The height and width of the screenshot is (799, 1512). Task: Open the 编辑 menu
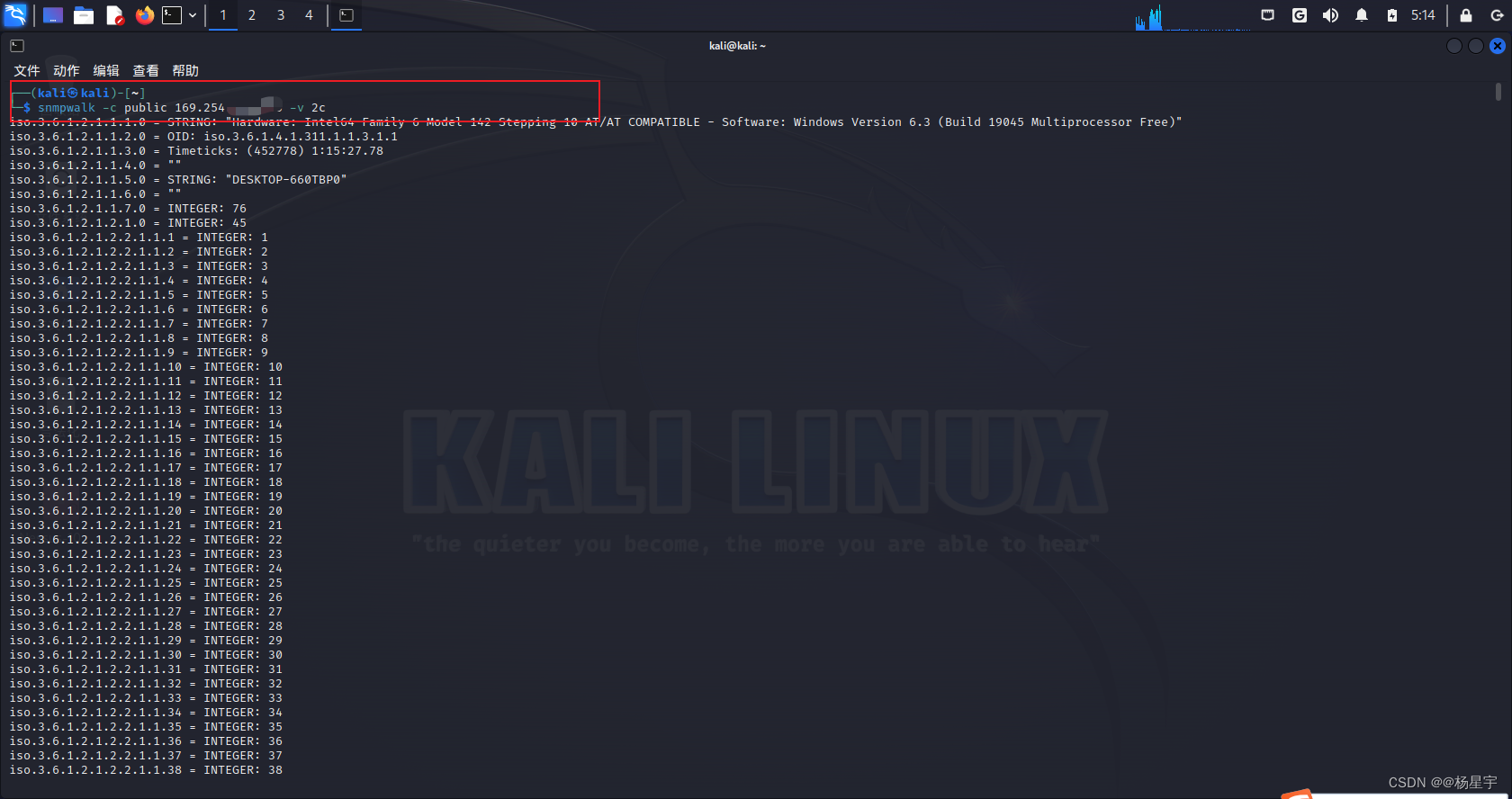(x=106, y=70)
